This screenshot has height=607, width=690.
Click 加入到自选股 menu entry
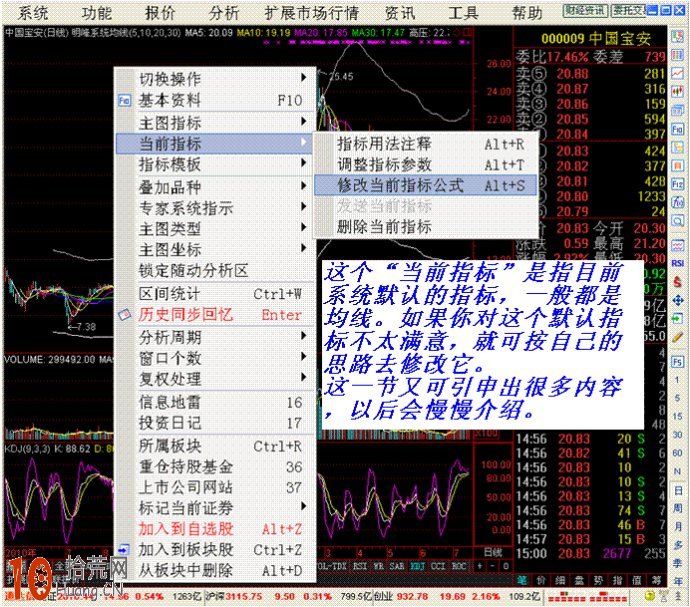215,529
